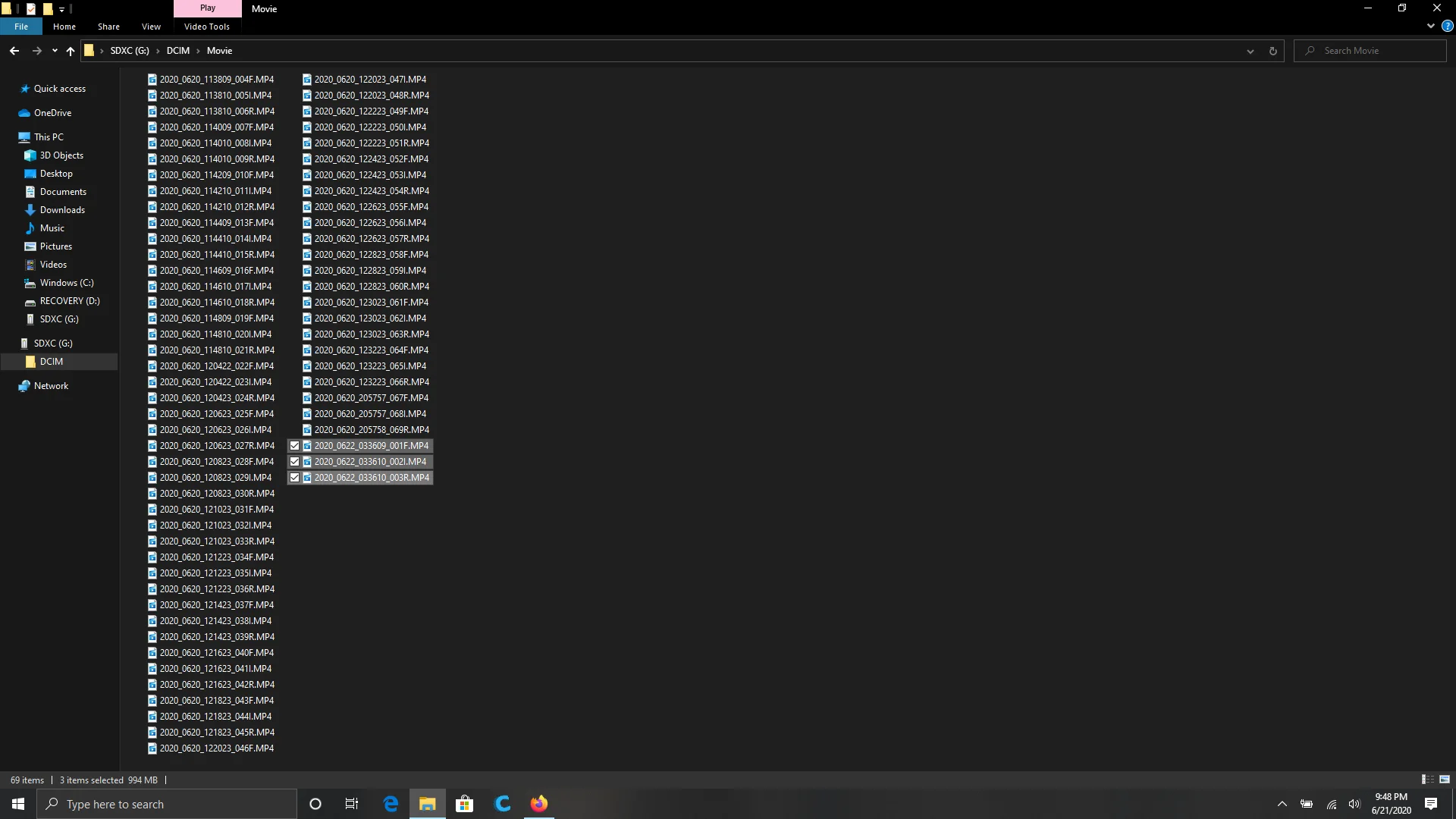Open Desktop in the sidebar
Viewport: 1456px width, 819px height.
coord(56,174)
